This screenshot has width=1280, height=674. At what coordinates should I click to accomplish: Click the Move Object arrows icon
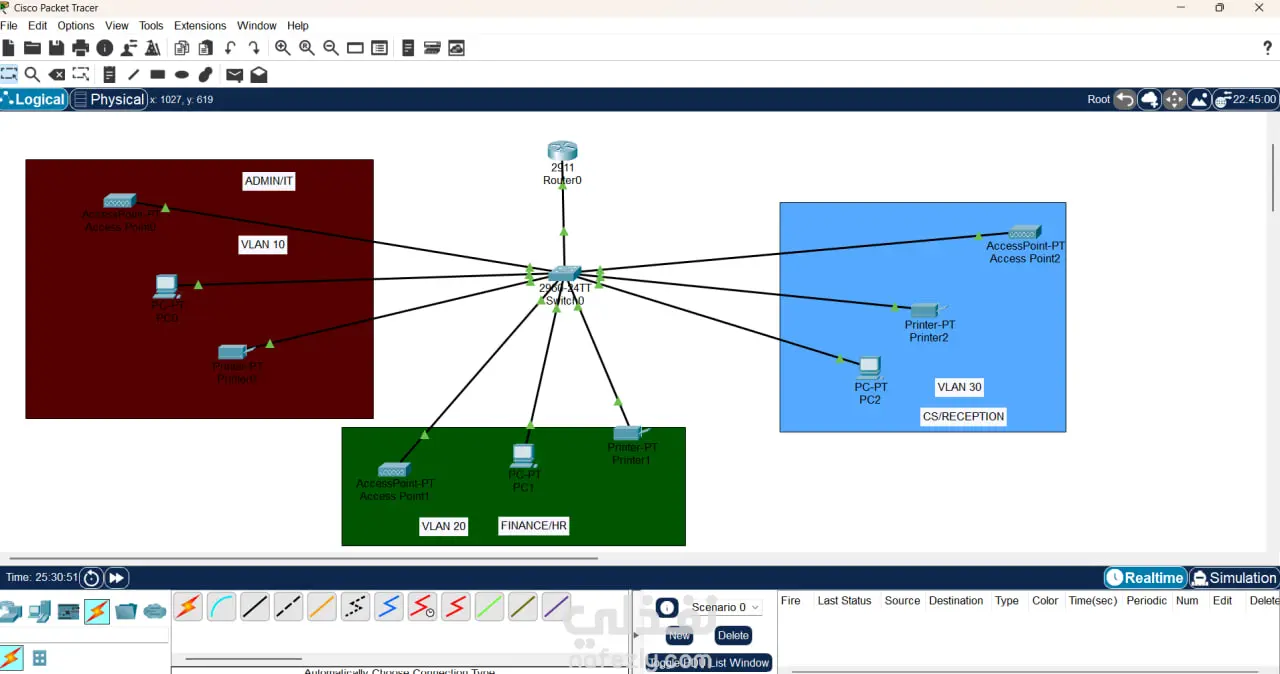click(1174, 99)
